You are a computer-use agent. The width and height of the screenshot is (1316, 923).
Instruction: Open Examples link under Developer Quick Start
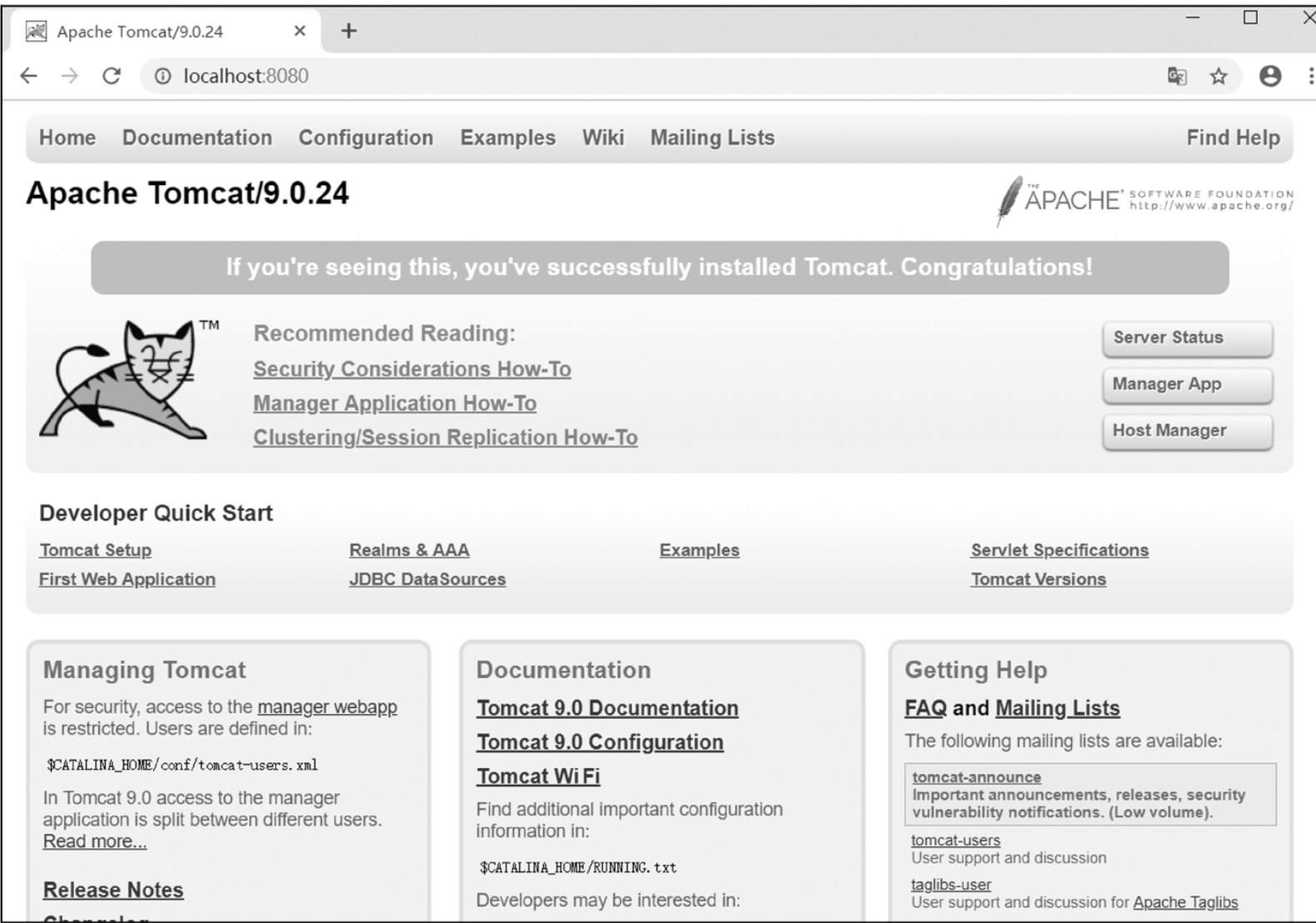coord(700,550)
